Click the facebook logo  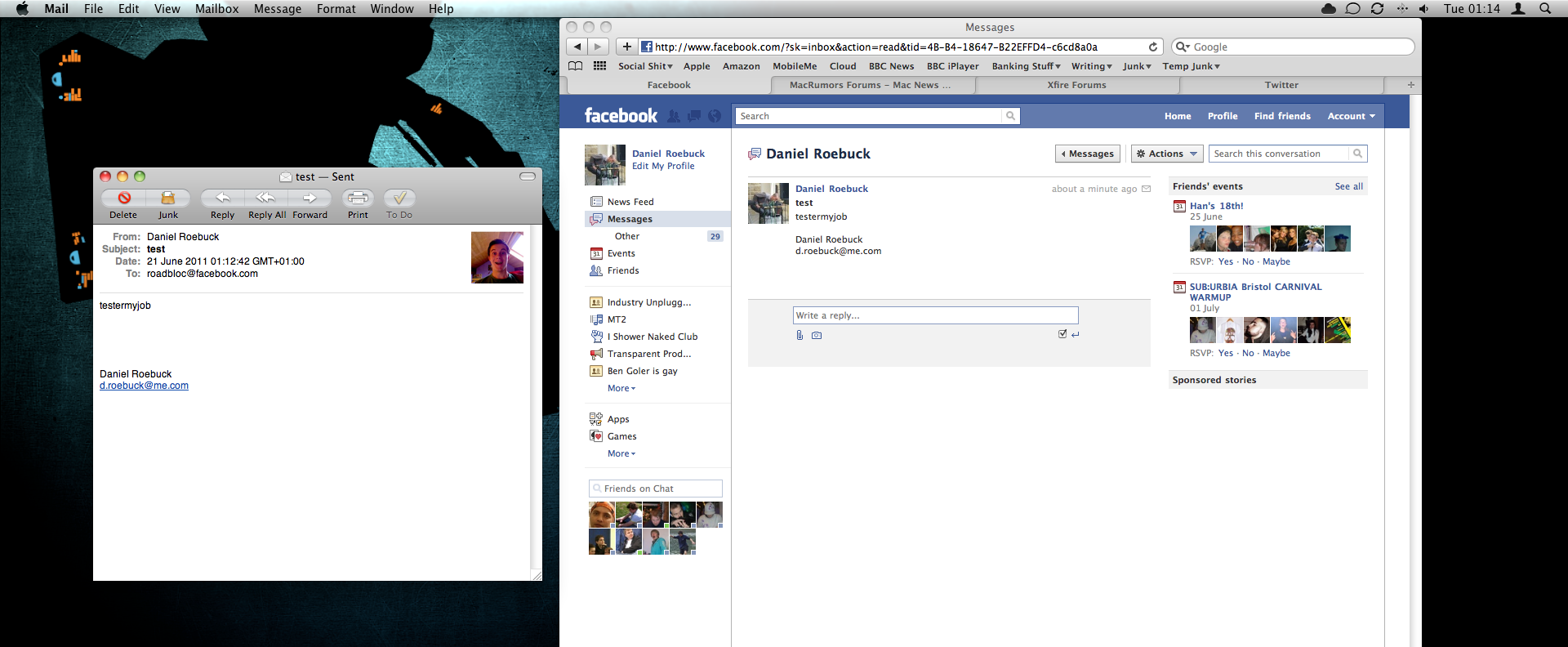621,116
